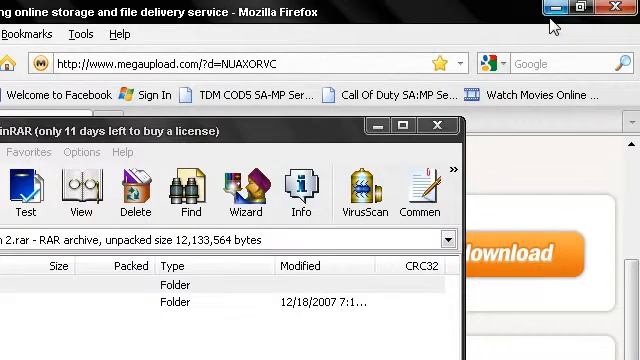Open the Comment tool in WinRAR
This screenshot has width=640, height=360.
click(x=420, y=193)
